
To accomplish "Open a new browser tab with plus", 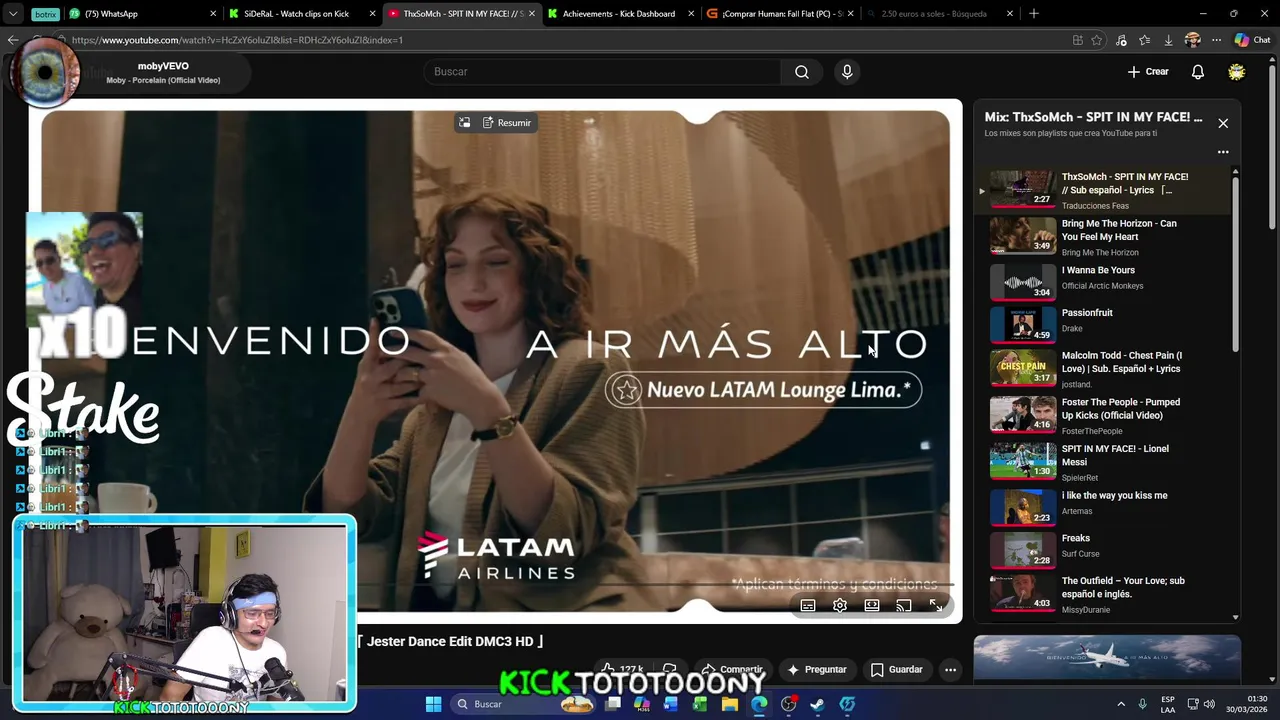I will tap(1034, 14).
